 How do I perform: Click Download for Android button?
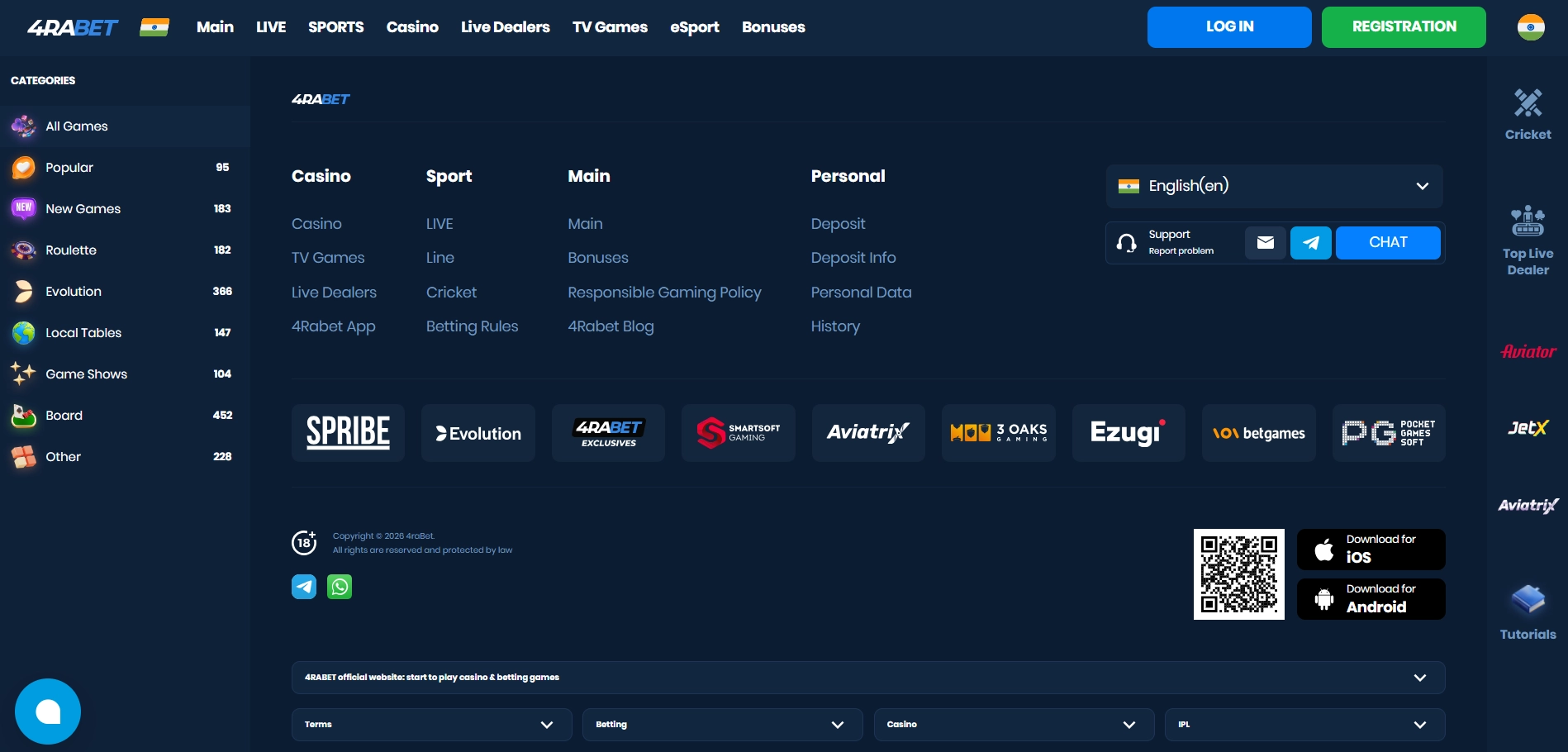click(x=1371, y=599)
